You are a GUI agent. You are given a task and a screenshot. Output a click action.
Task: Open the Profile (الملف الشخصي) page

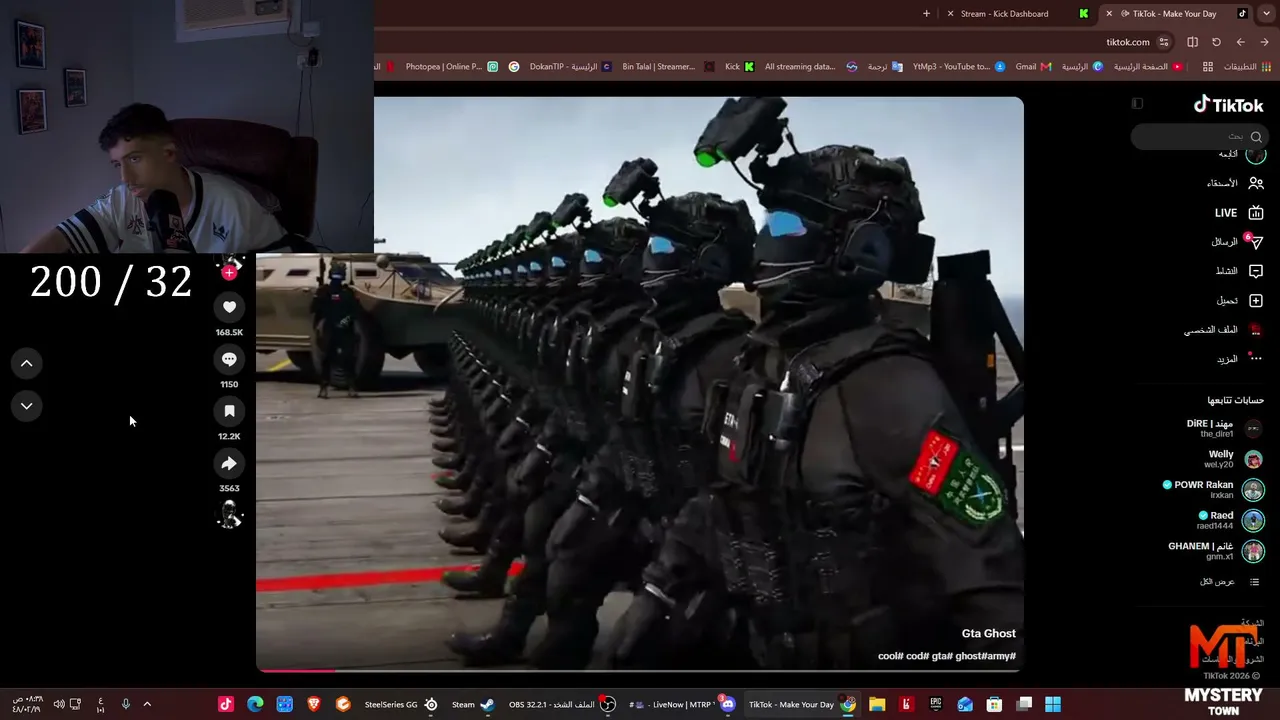[1223, 330]
